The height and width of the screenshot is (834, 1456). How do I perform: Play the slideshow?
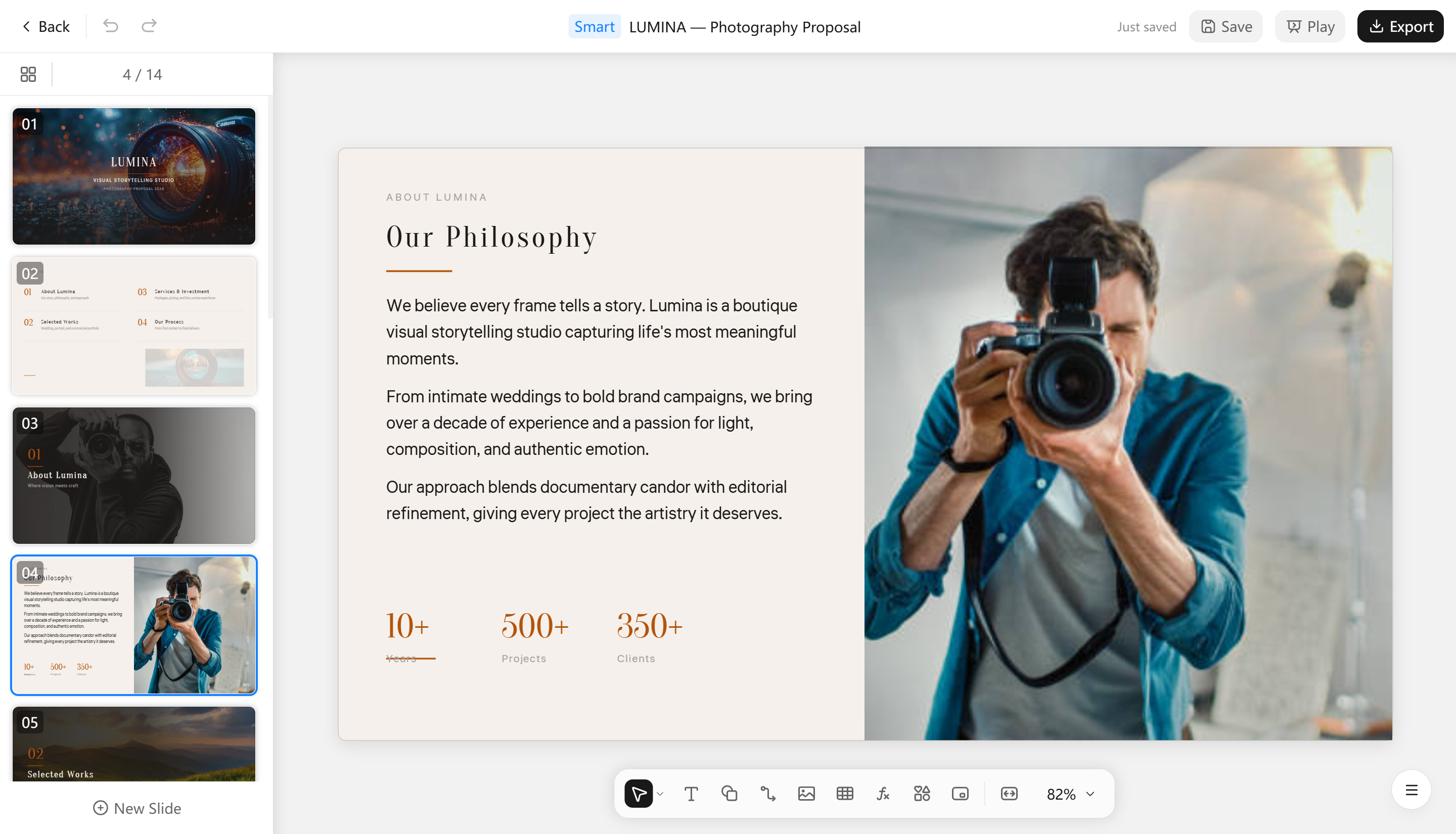(x=1310, y=26)
